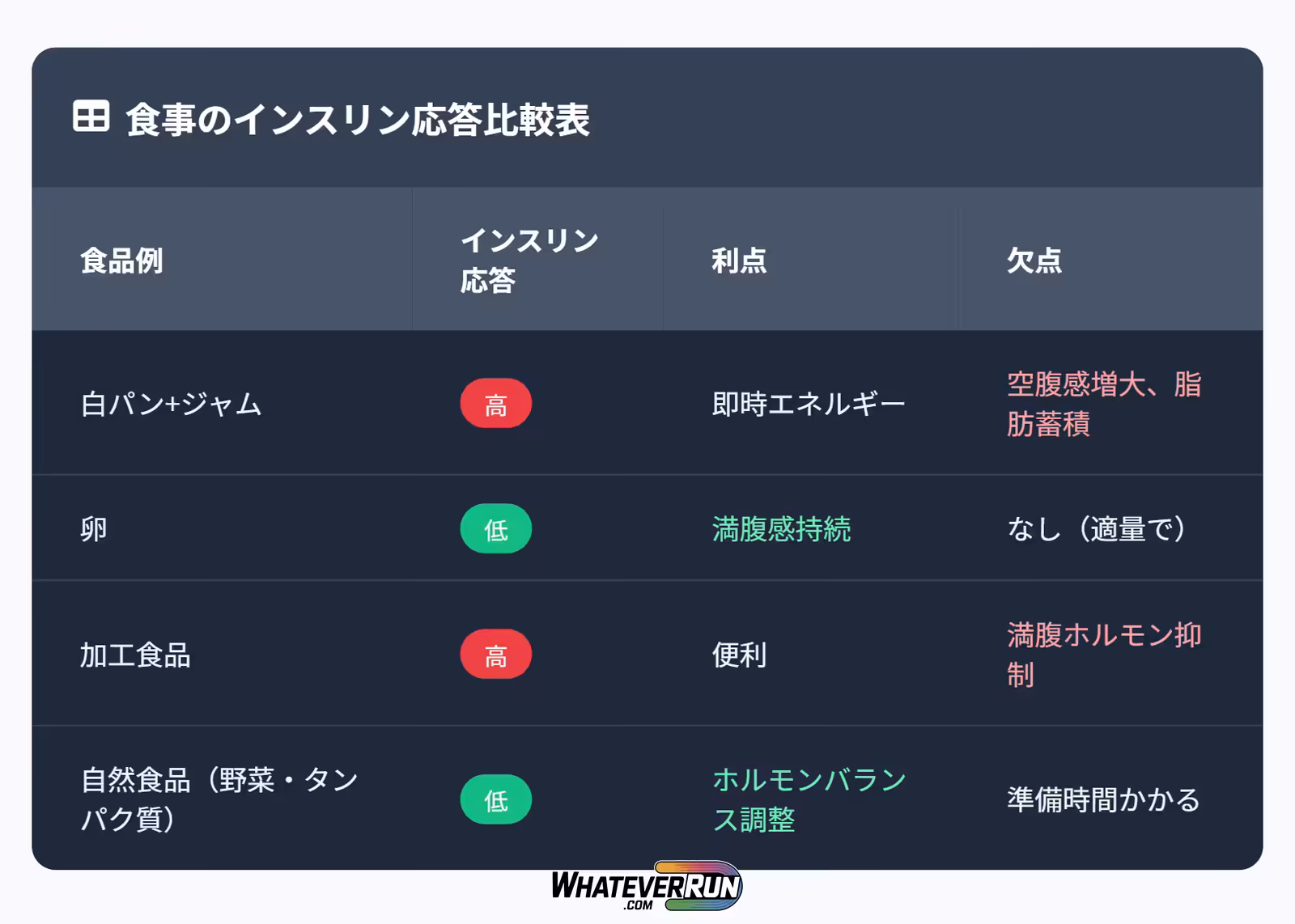Screen dimensions: 1295x924
Task: Click the WhateverRun.com logo
Action: [x=646, y=888]
